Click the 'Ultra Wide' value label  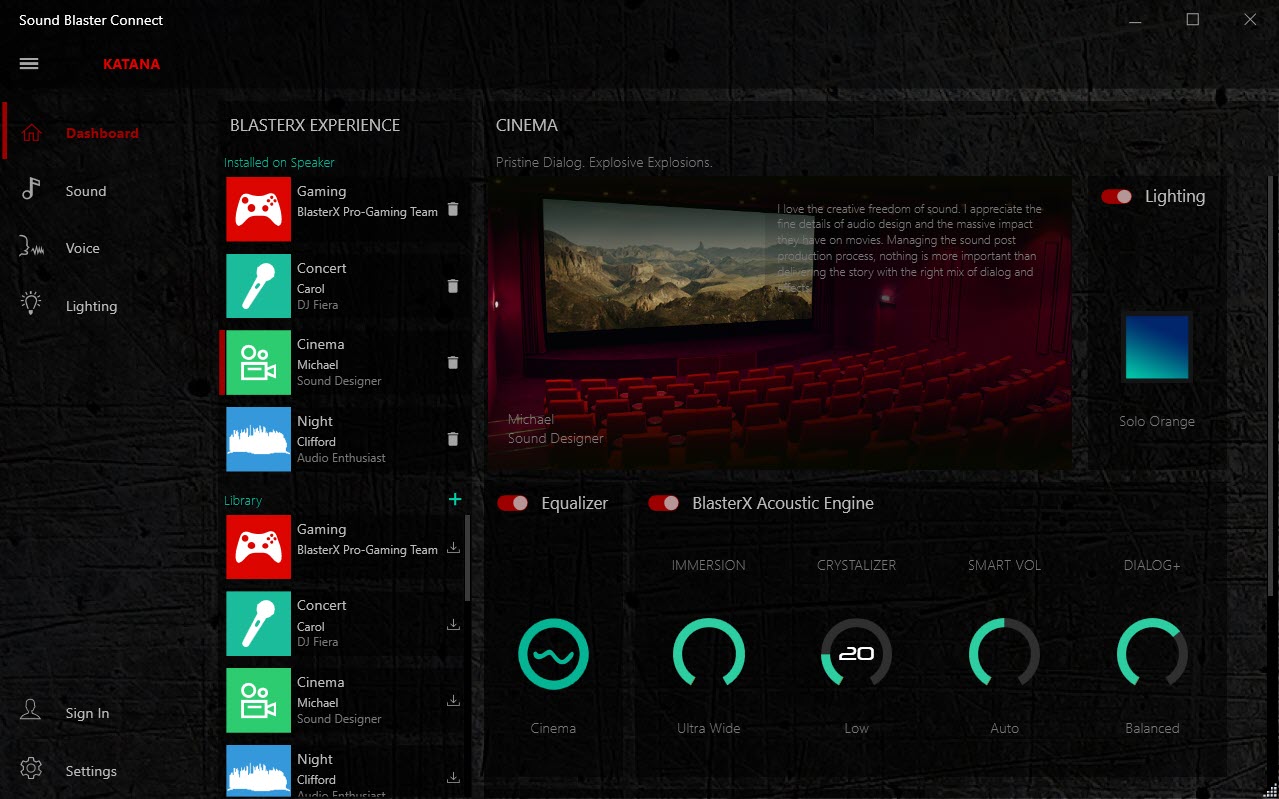tap(709, 728)
